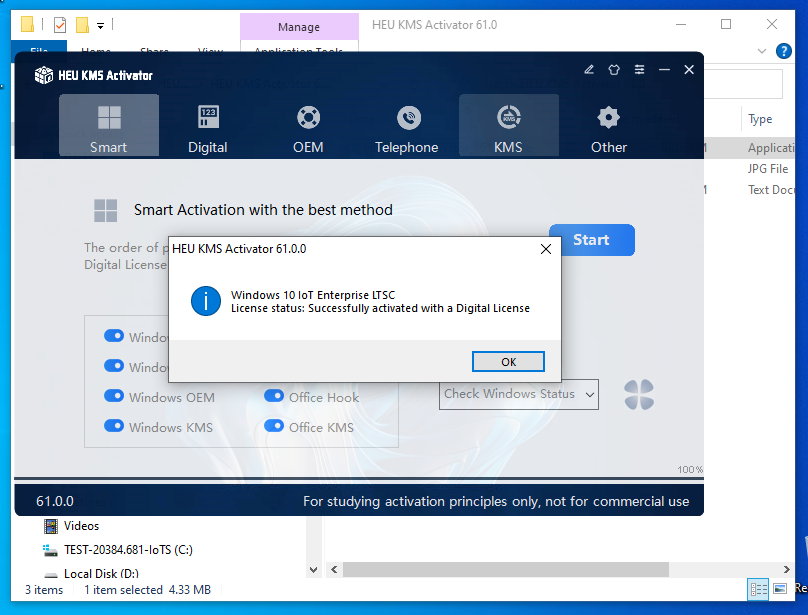Select Local Disk (D:) in navigation pane
Viewport: 808px width, 615px height.
click(x=101, y=573)
